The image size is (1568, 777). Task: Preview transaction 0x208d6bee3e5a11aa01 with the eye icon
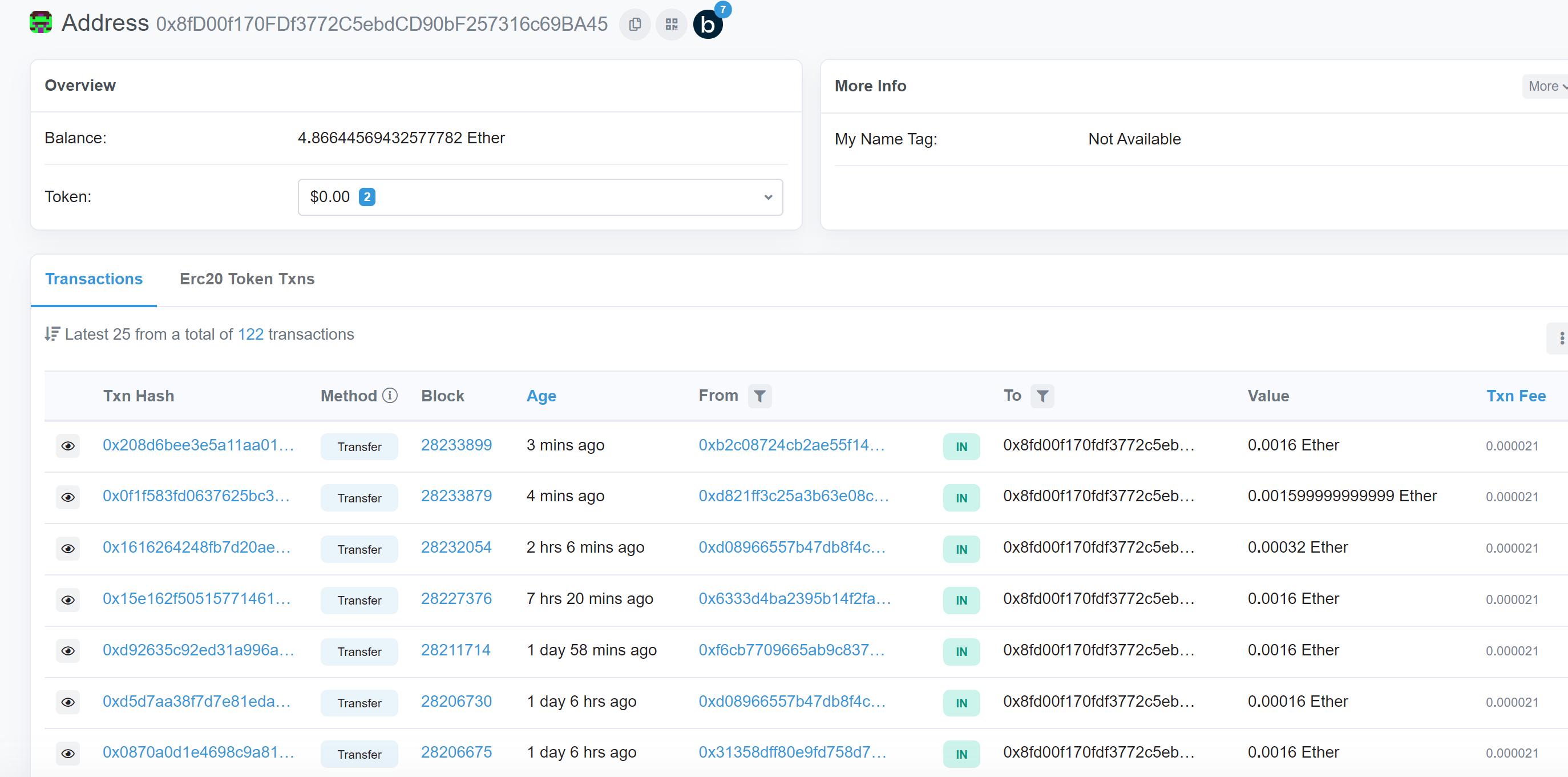pos(68,446)
